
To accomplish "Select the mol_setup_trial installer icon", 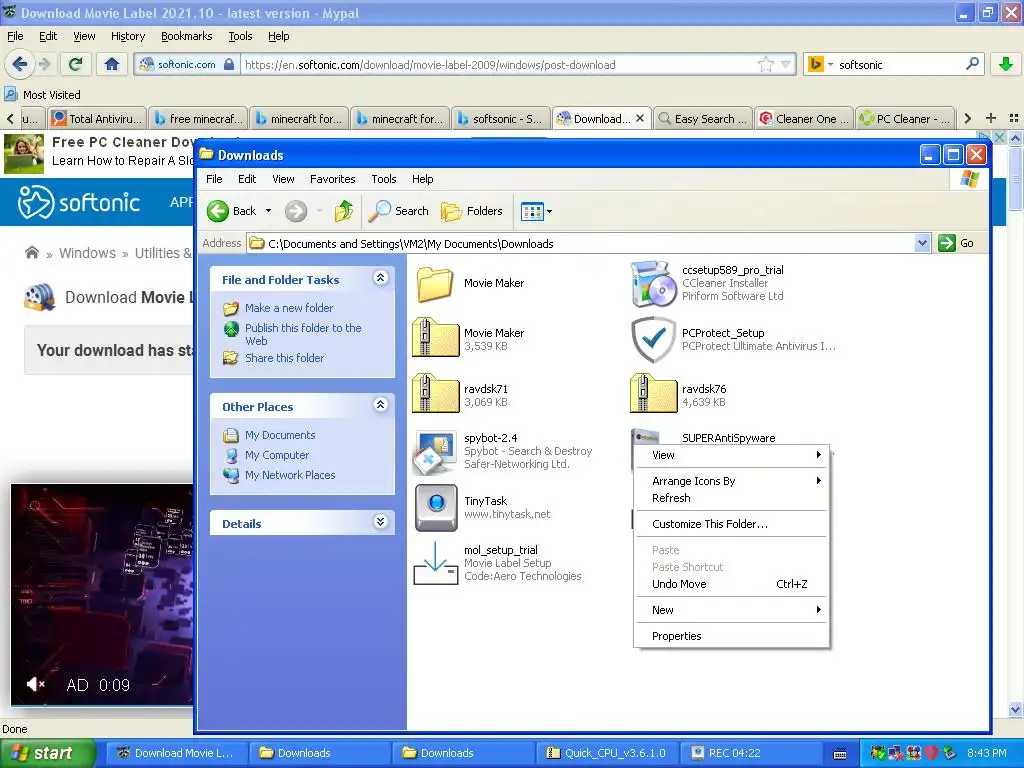I will (x=435, y=564).
